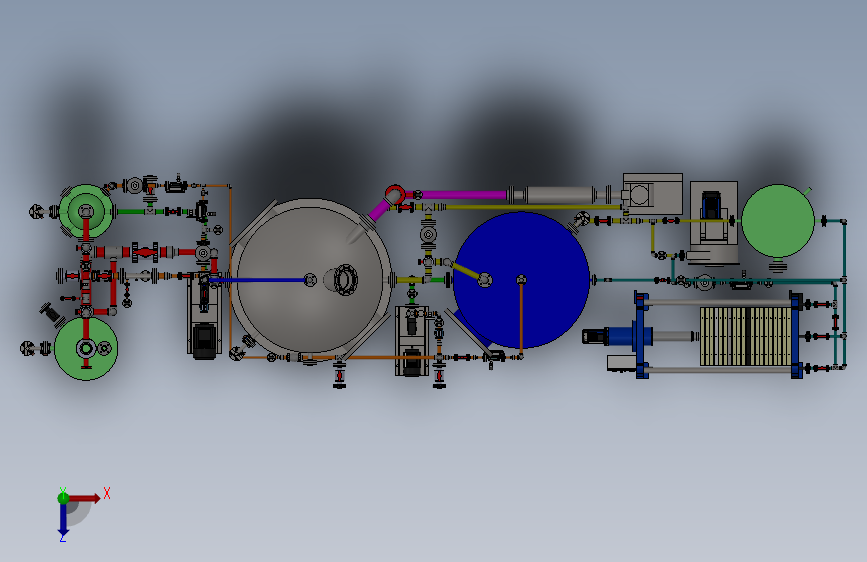Select the lower-left green tank
Viewport: 867px width, 562px height.
pyautogui.click(x=86, y=348)
